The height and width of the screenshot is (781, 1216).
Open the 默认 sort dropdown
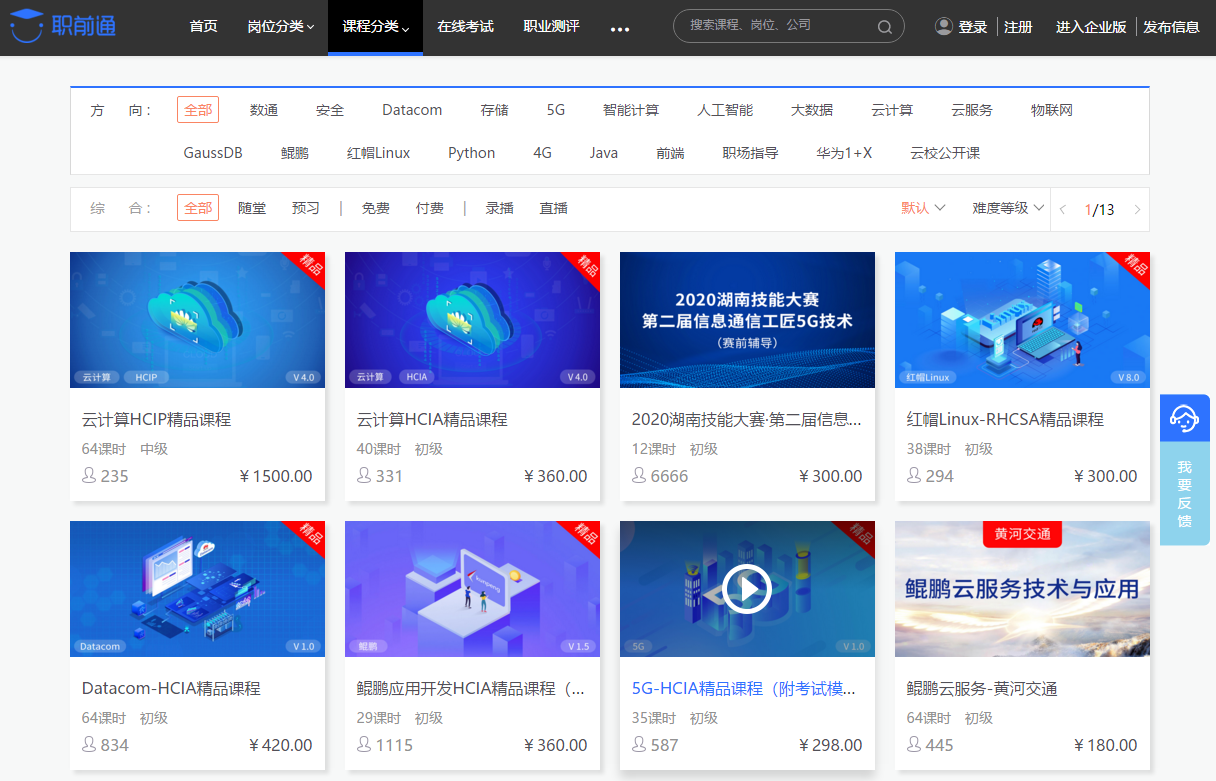point(918,208)
